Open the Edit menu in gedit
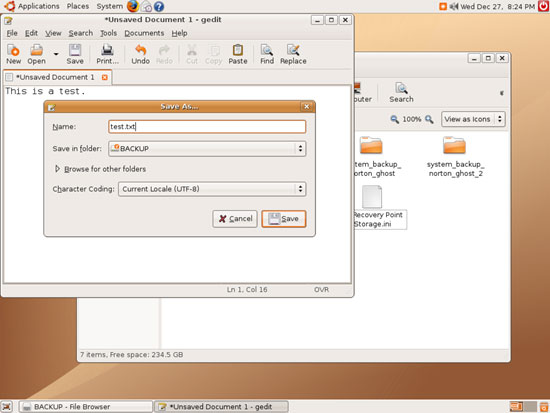 [x=31, y=33]
